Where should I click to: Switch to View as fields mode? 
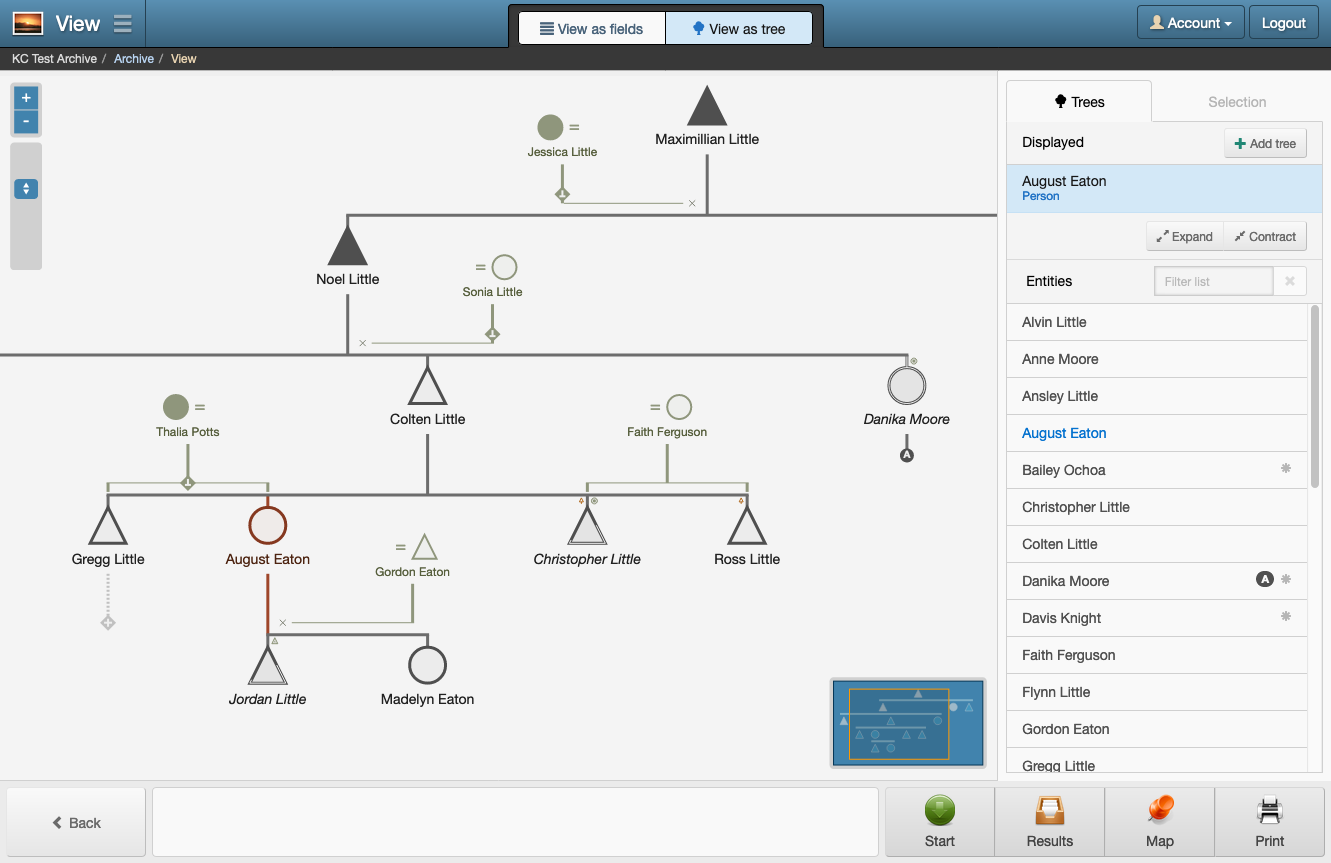pos(591,28)
